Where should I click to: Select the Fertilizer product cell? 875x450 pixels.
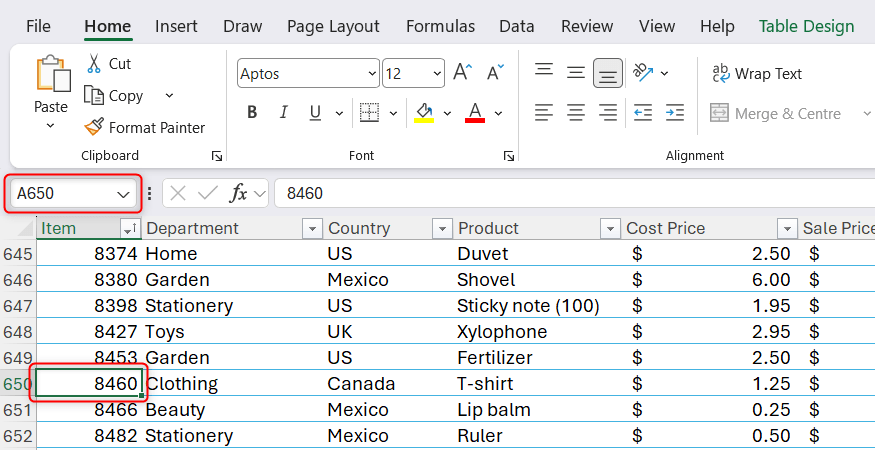[538, 358]
